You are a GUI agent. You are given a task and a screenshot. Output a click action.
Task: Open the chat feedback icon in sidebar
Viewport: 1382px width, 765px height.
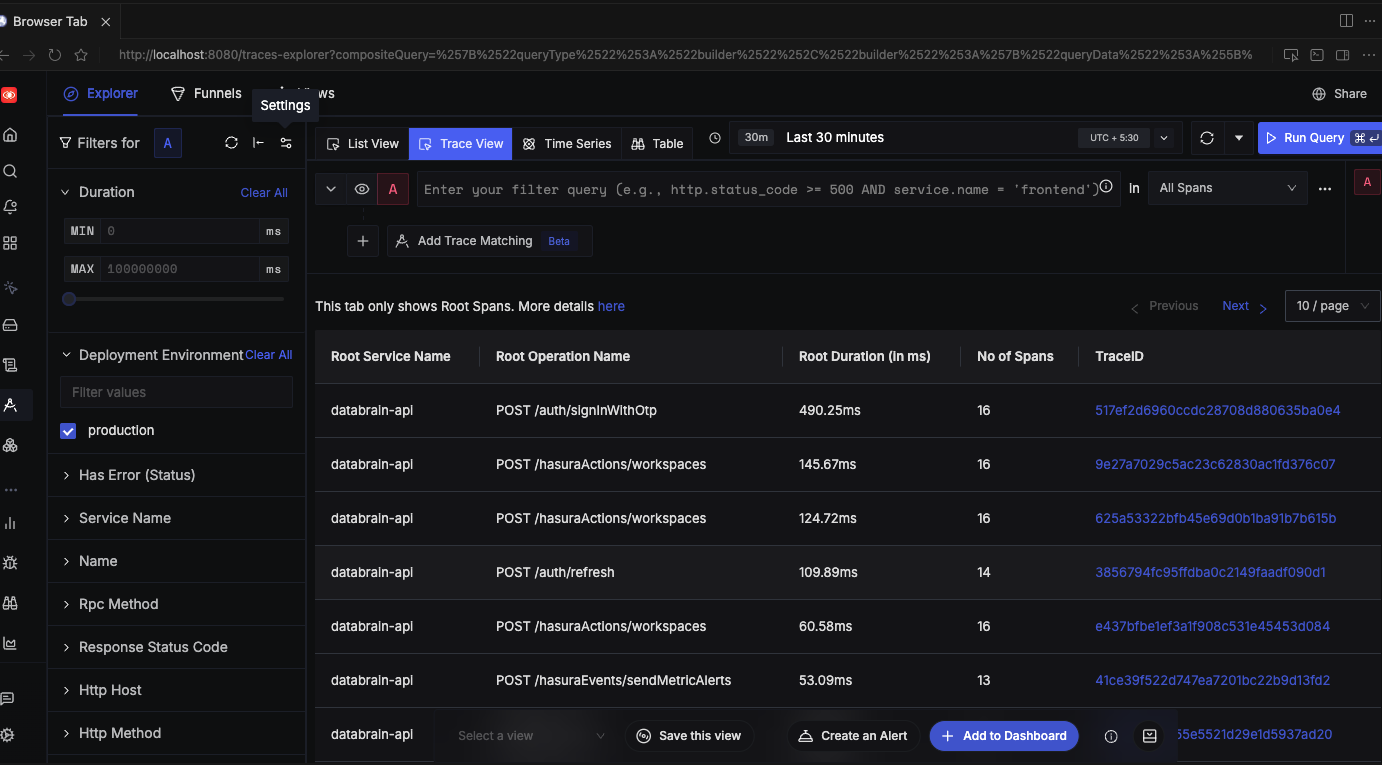[8, 698]
